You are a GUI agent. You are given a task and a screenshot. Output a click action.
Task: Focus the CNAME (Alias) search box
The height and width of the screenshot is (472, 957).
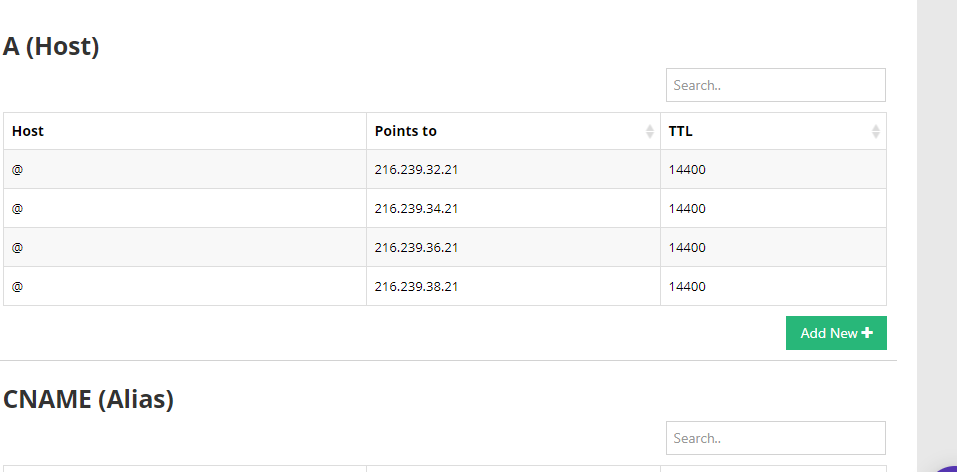(775, 438)
